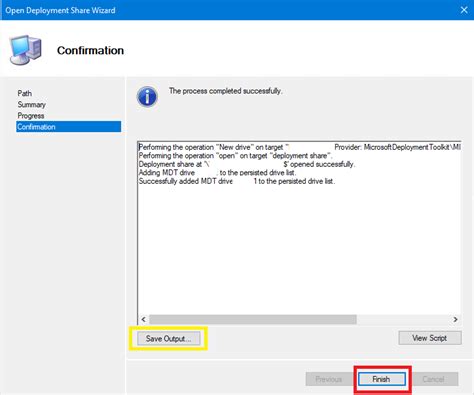Image resolution: width=474 pixels, height=395 pixels.
Task: Click the 'Performing the operation "New drive"' line
Action: pyautogui.click(x=300, y=147)
